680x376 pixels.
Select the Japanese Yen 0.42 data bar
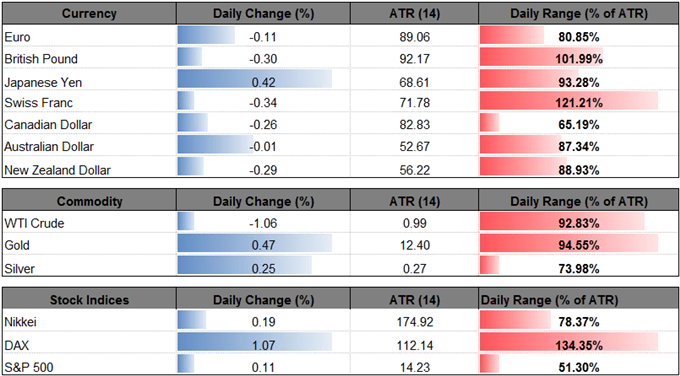[255, 82]
